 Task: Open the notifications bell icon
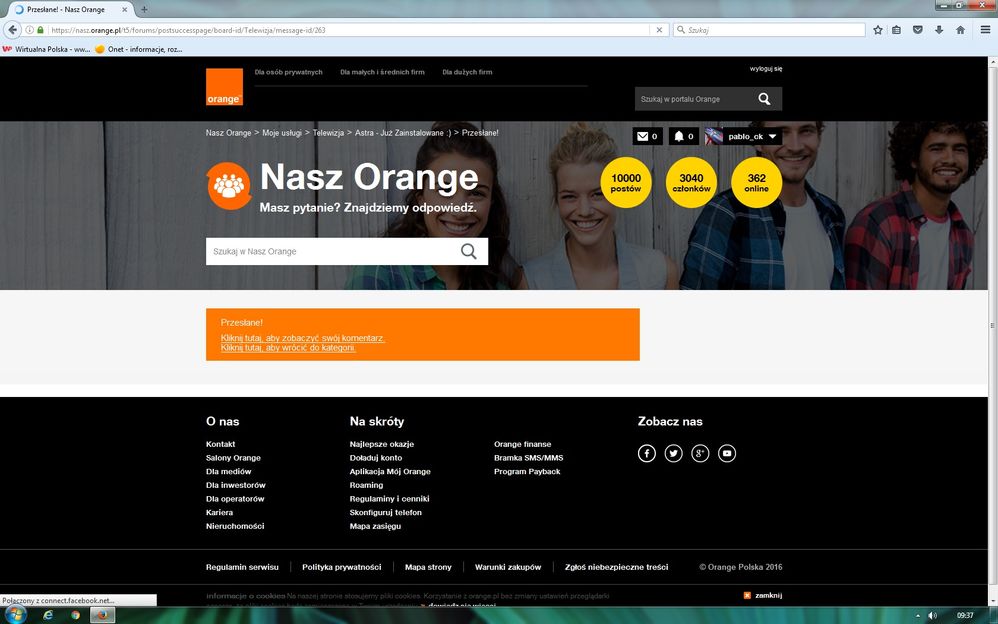pos(678,136)
